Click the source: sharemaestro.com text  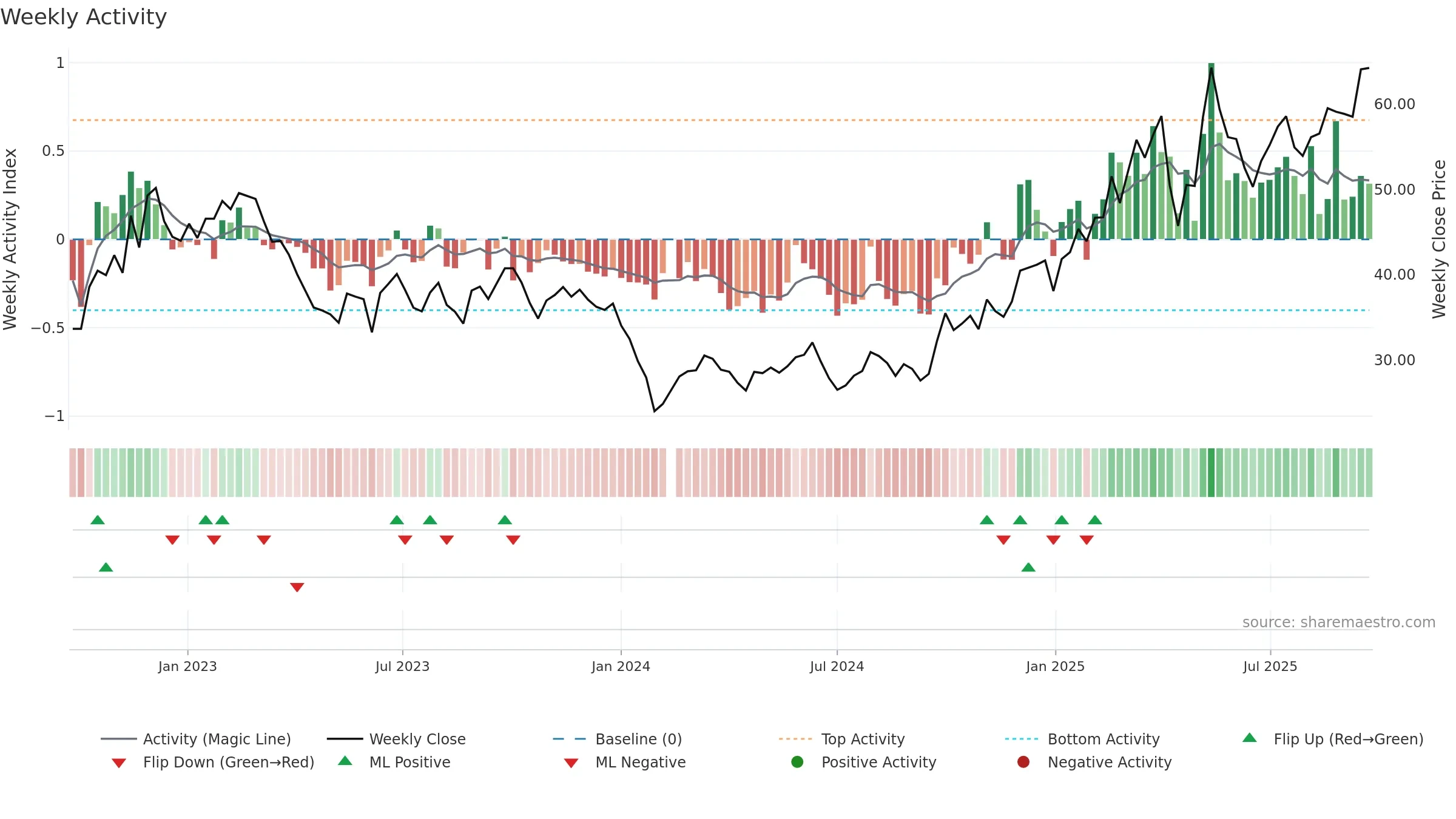[1339, 622]
